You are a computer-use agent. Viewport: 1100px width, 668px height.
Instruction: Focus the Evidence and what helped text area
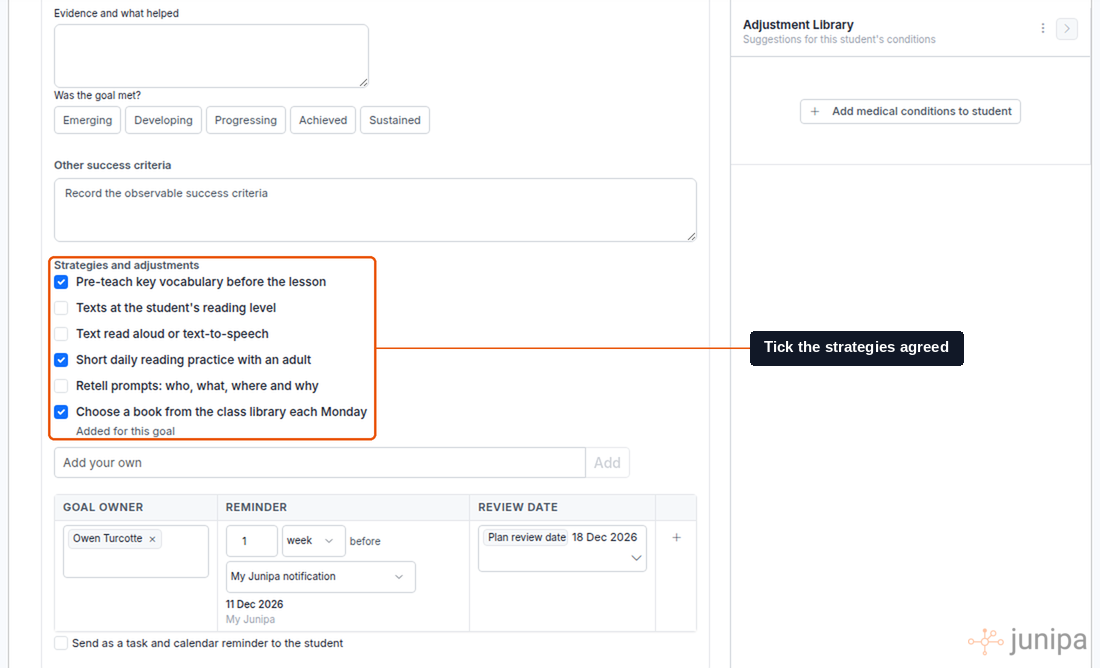211,56
